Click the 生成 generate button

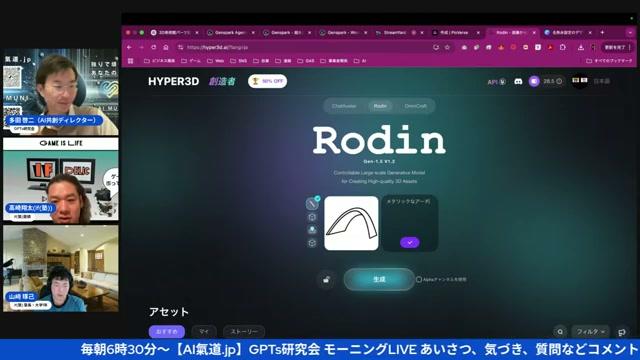click(379, 279)
